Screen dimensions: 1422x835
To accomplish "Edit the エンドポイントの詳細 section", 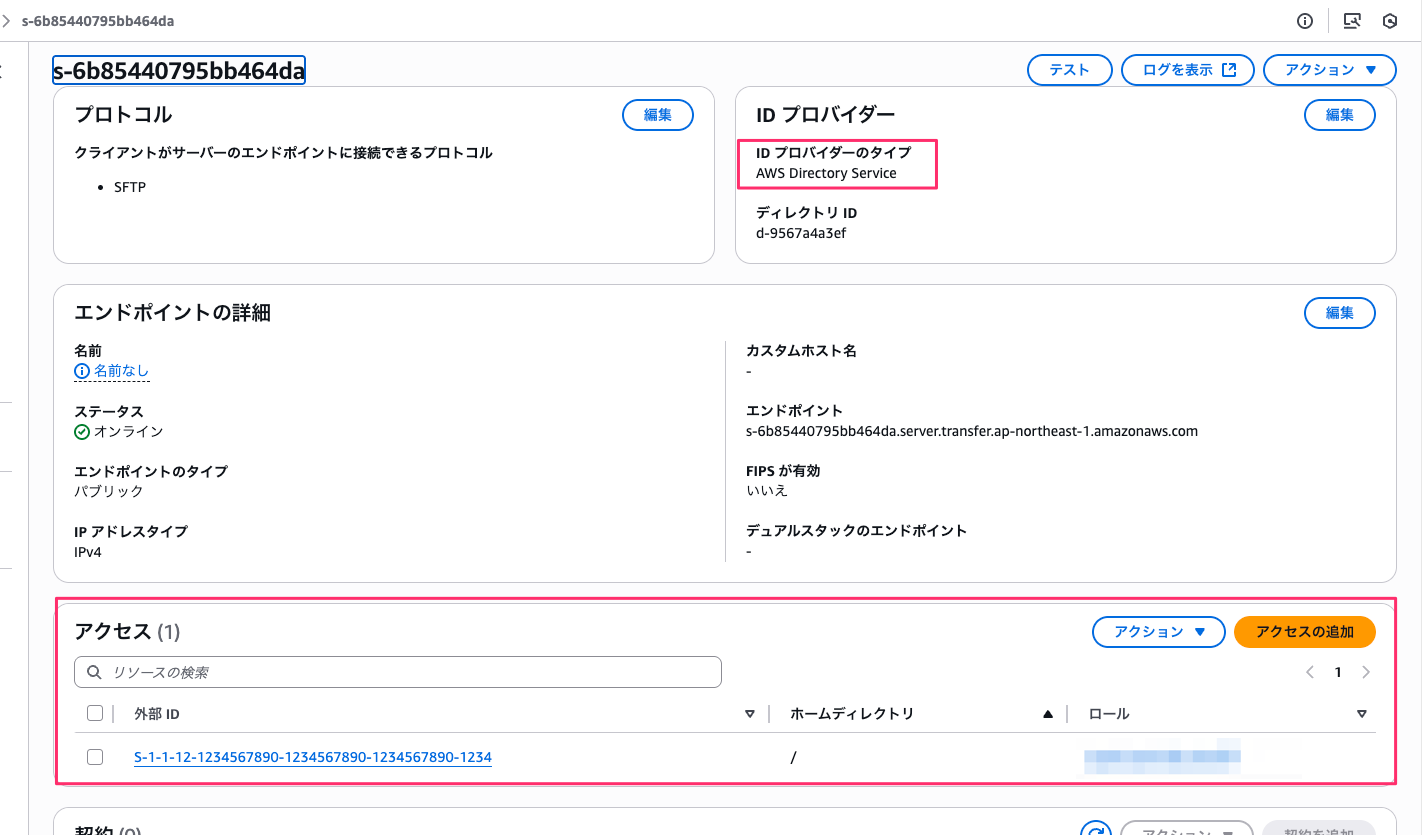I will click(1339, 313).
